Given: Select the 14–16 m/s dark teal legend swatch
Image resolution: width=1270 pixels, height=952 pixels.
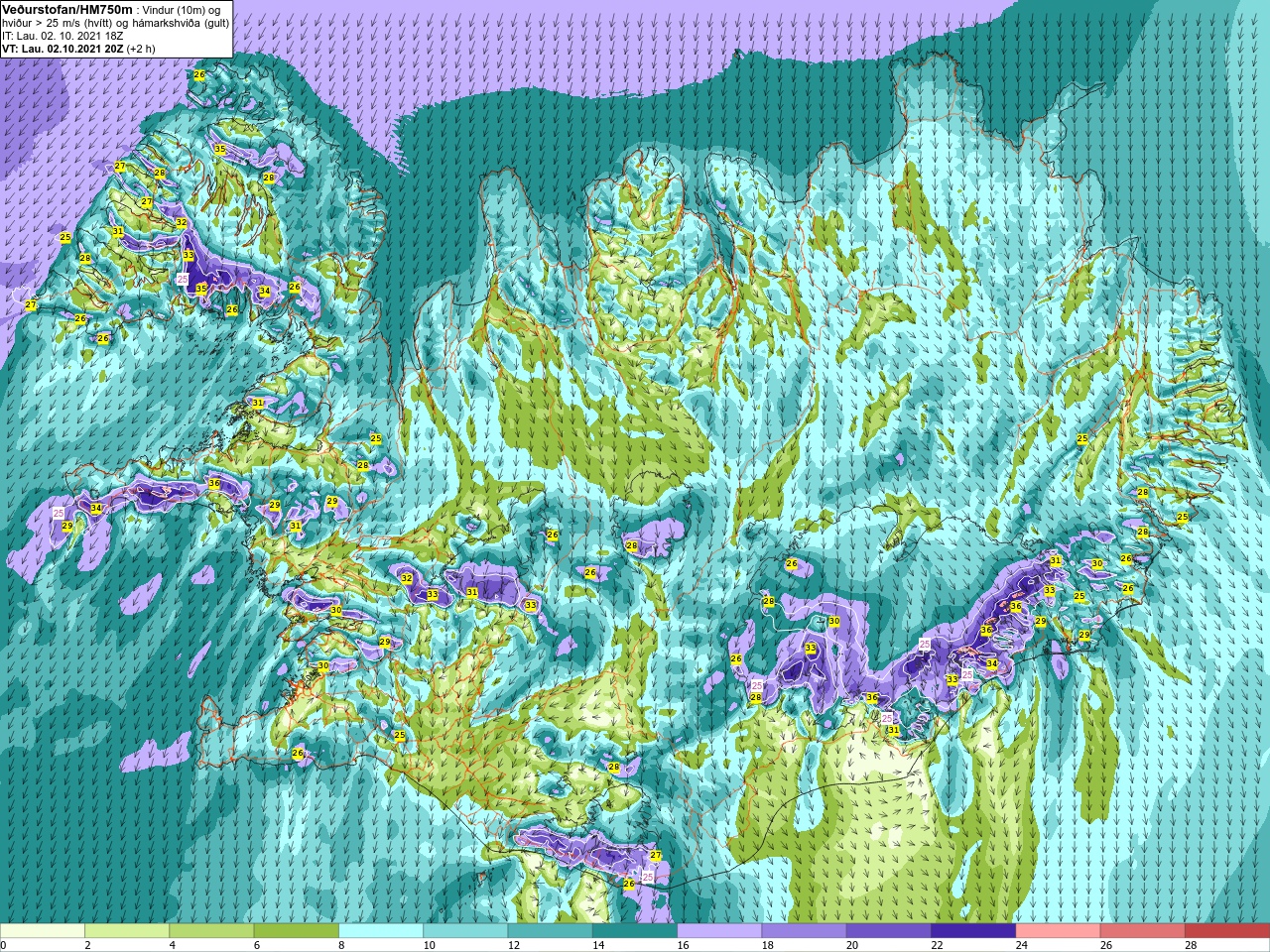Looking at the screenshot, I should pos(635,931).
